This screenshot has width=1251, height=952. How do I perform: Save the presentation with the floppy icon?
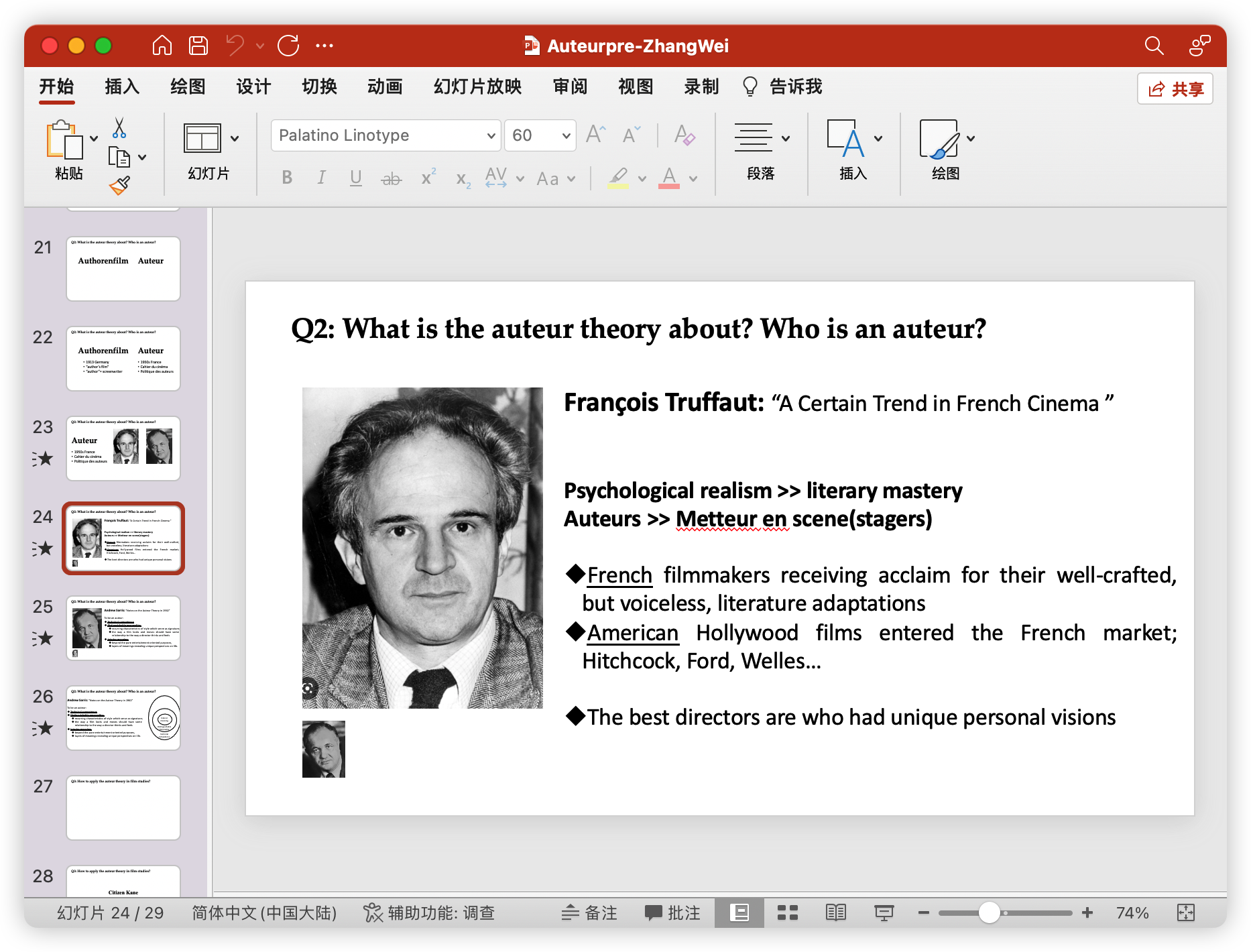pyautogui.click(x=198, y=46)
